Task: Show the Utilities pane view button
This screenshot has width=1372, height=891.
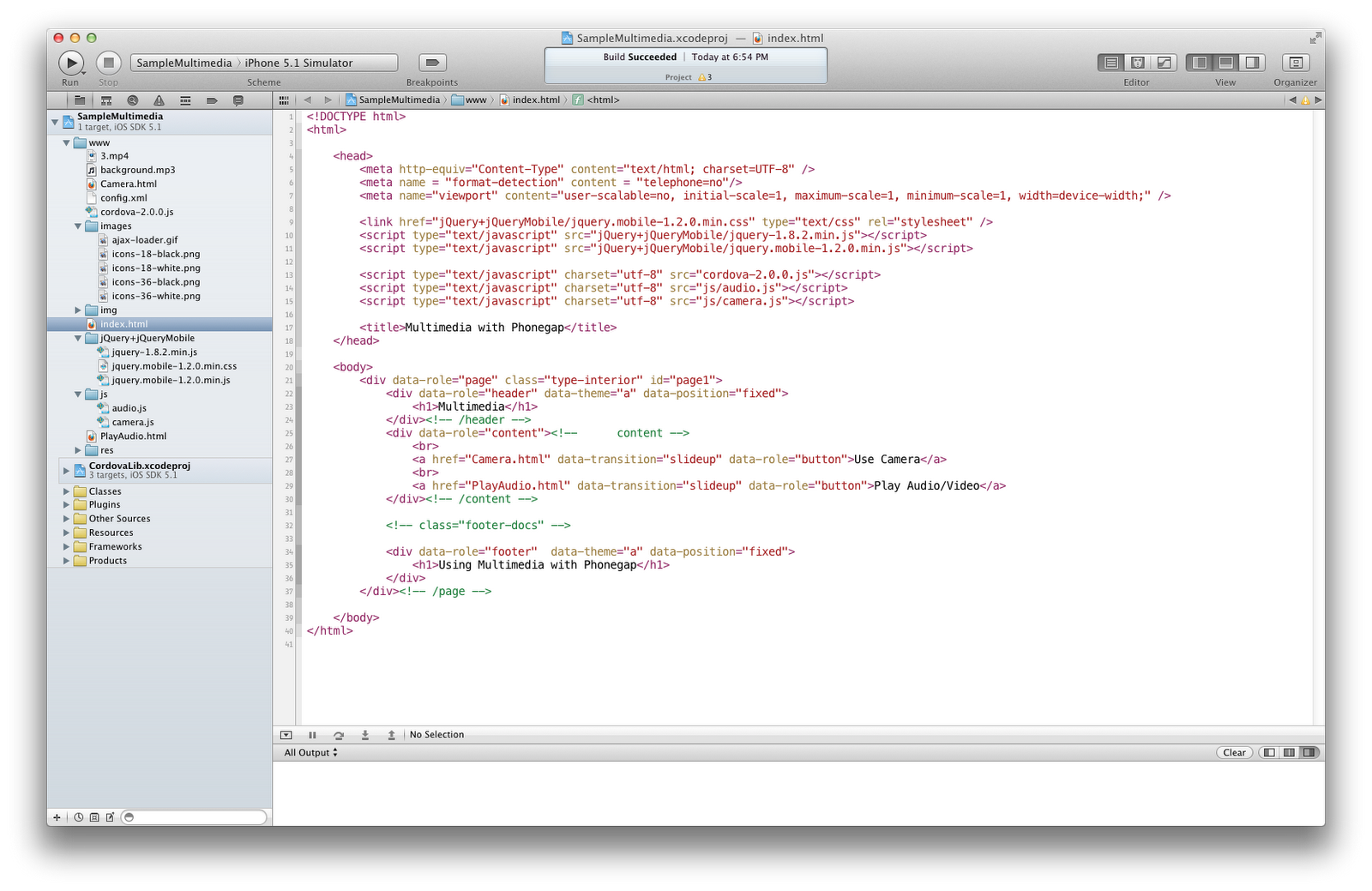Action: pos(1252,63)
